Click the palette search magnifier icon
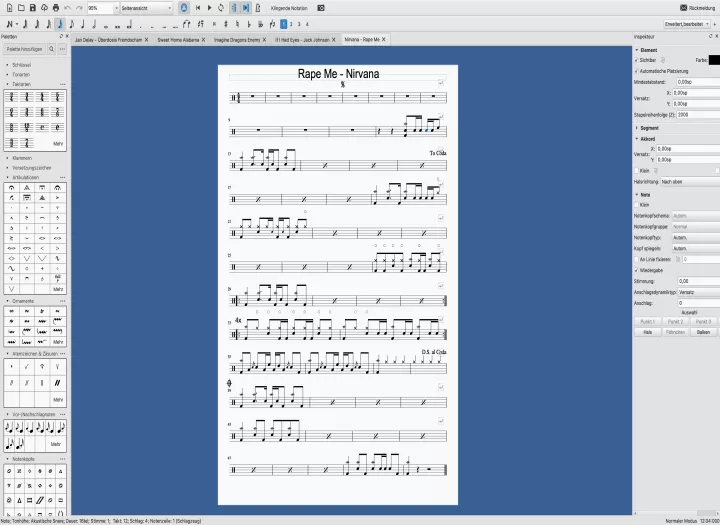This screenshot has height=525, width=720. coord(51,49)
